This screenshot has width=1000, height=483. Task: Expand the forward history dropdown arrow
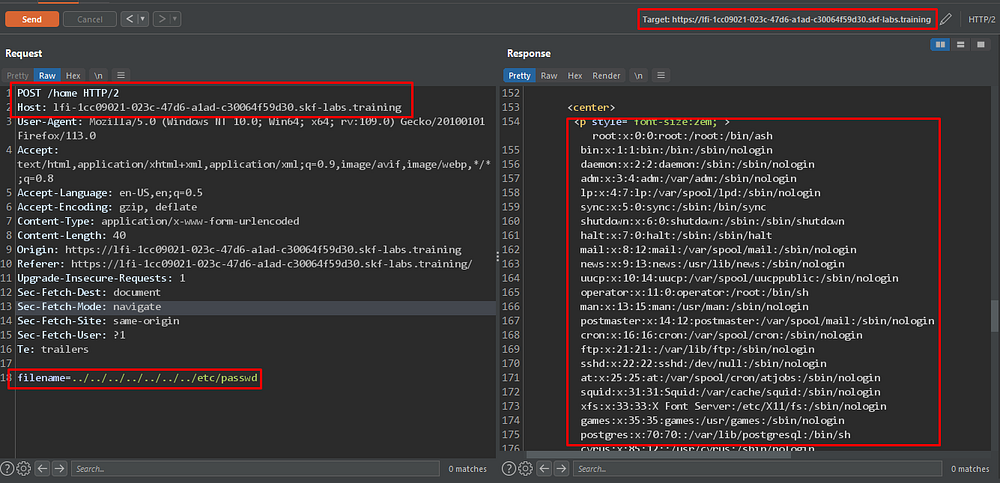175,19
